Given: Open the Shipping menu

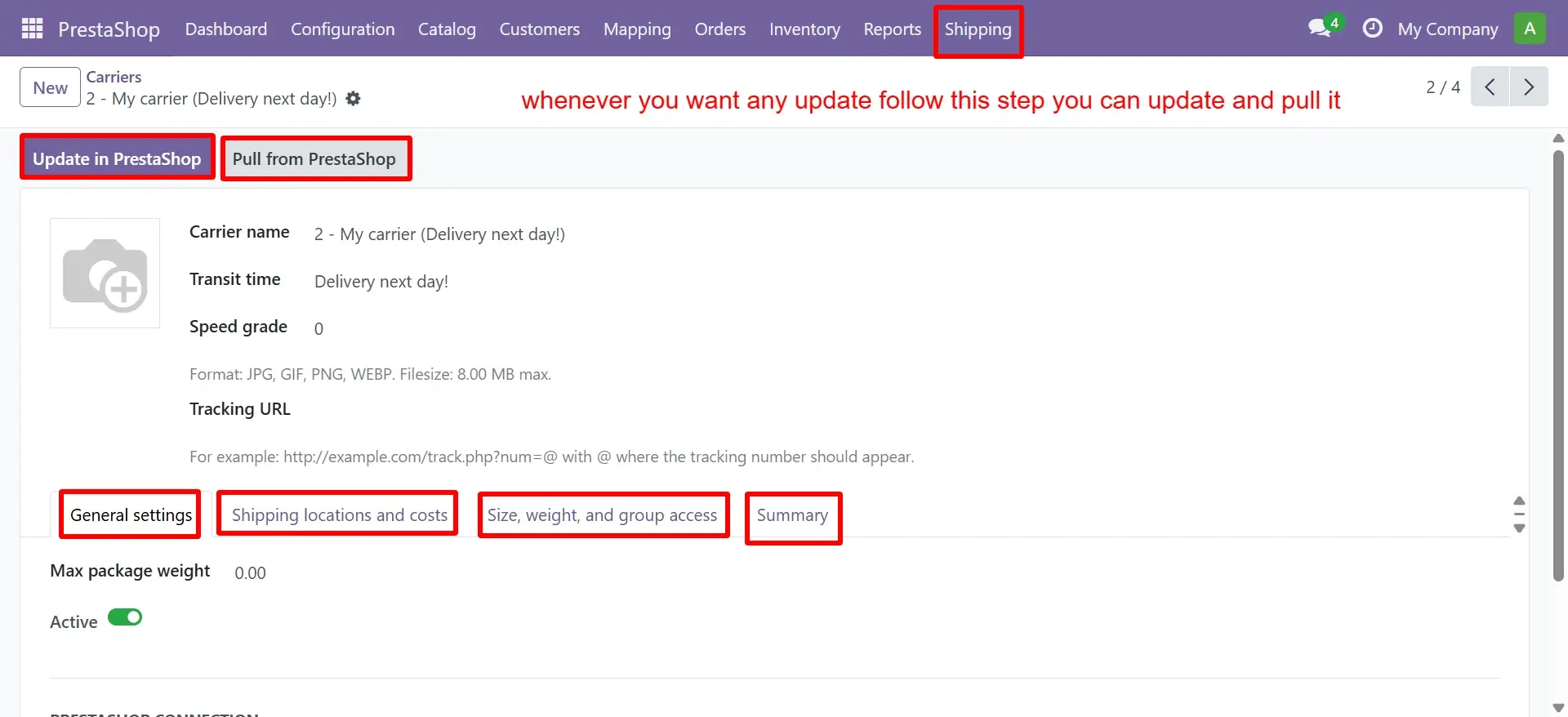Looking at the screenshot, I should pyautogui.click(x=978, y=29).
